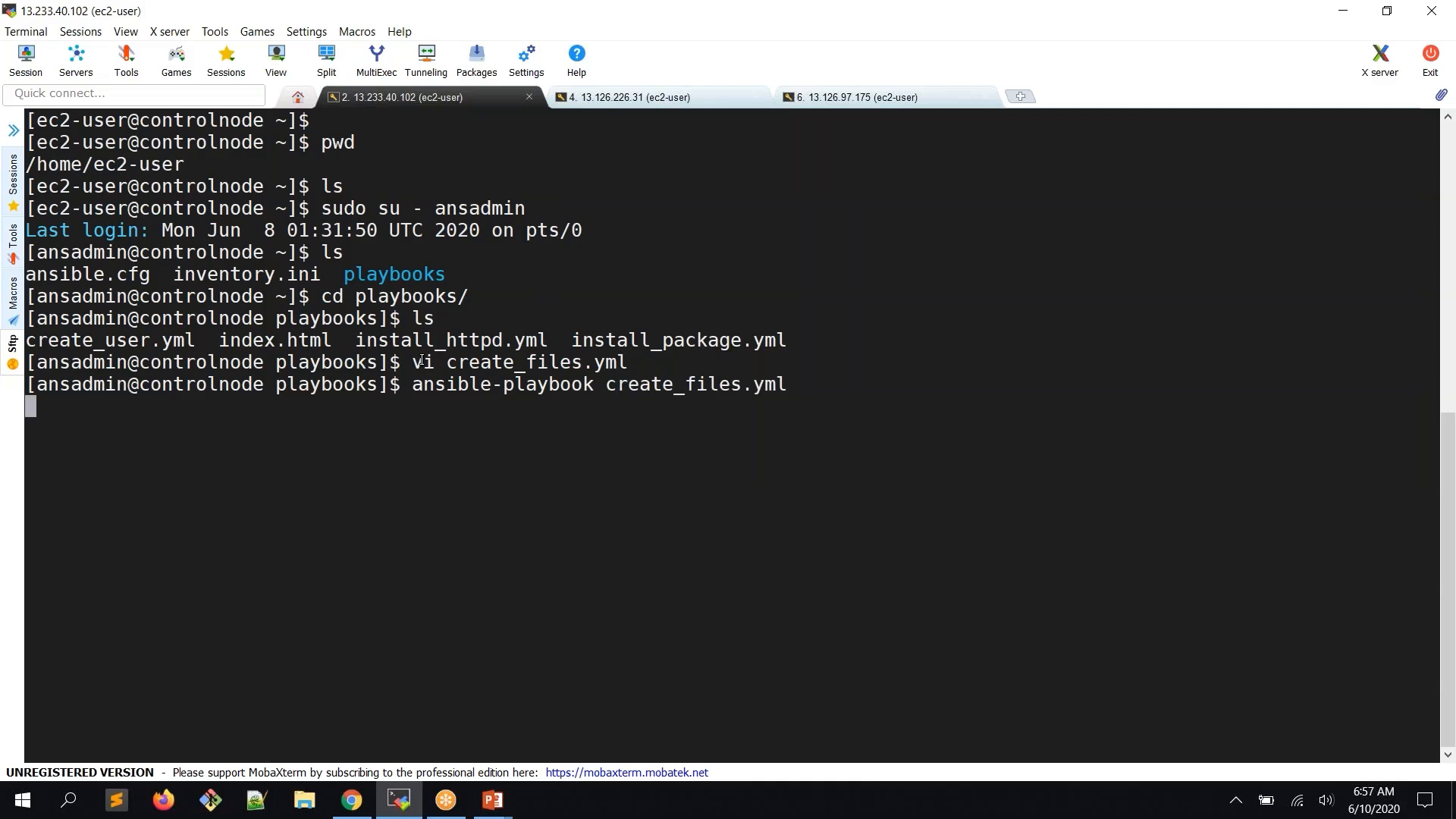This screenshot has width=1456, height=819.
Task: Open the Windows notification center
Action: coord(1425,800)
